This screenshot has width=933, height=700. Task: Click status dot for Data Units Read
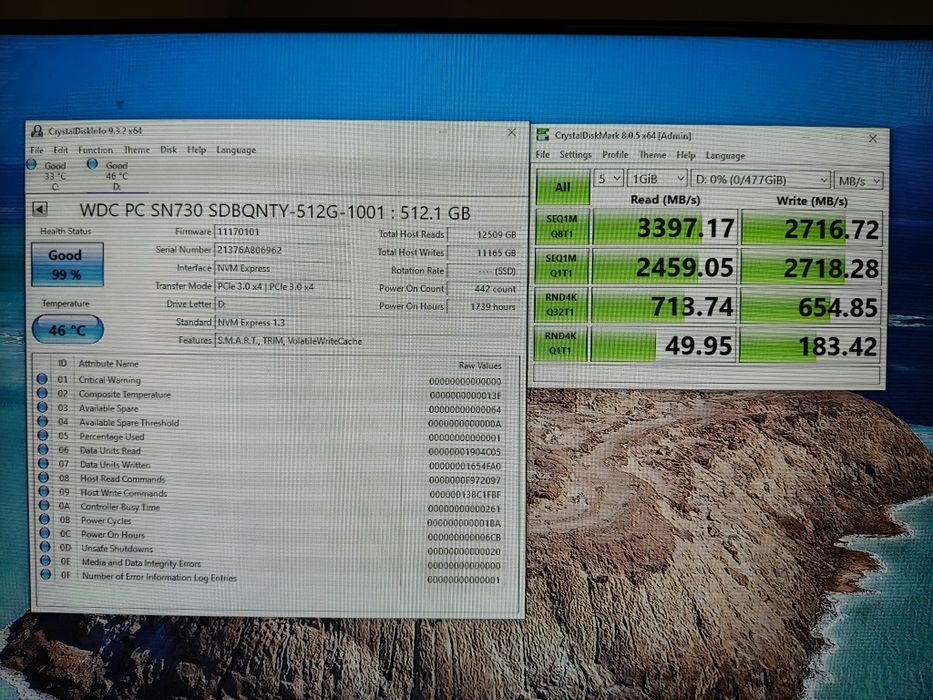coord(43,449)
